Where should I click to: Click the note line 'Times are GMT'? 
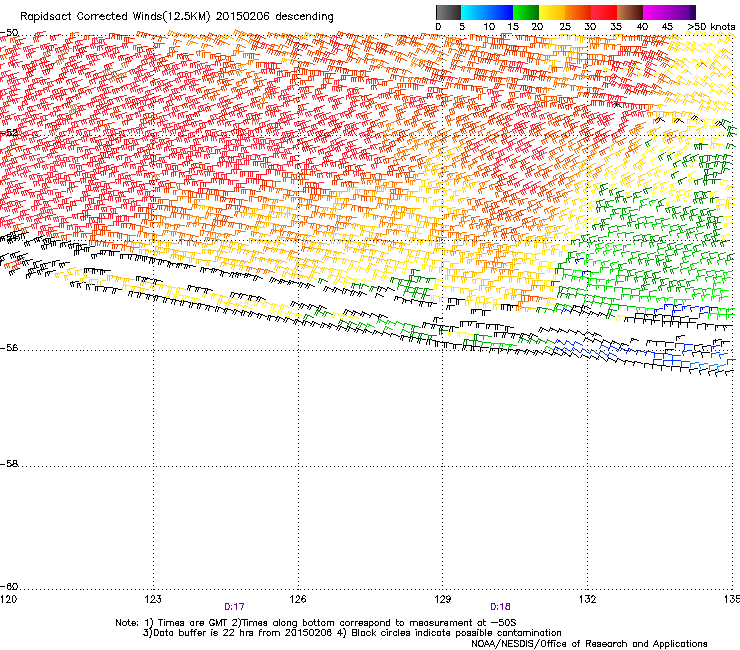(x=192, y=623)
